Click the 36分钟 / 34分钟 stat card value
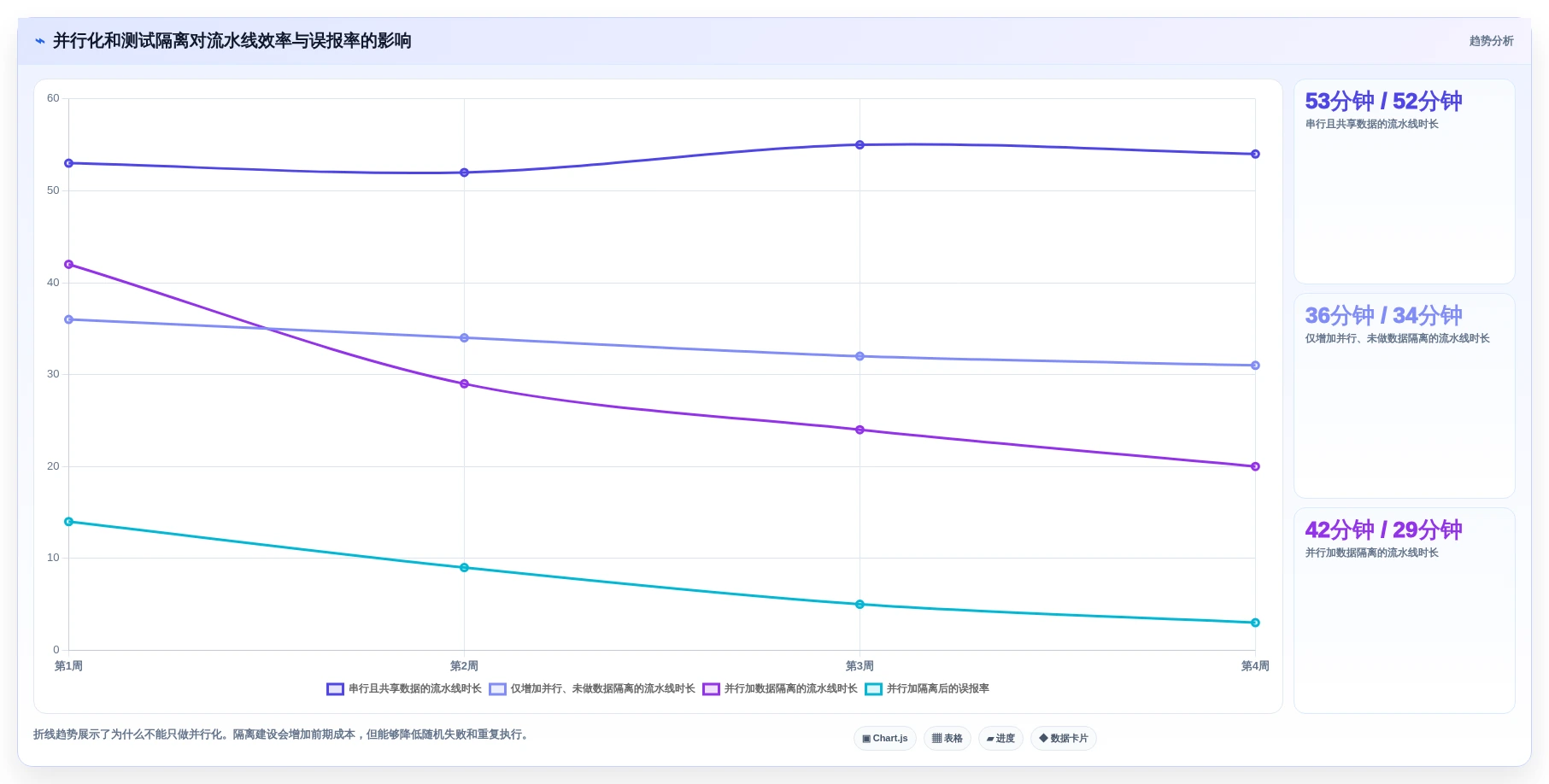 pyautogui.click(x=1383, y=316)
